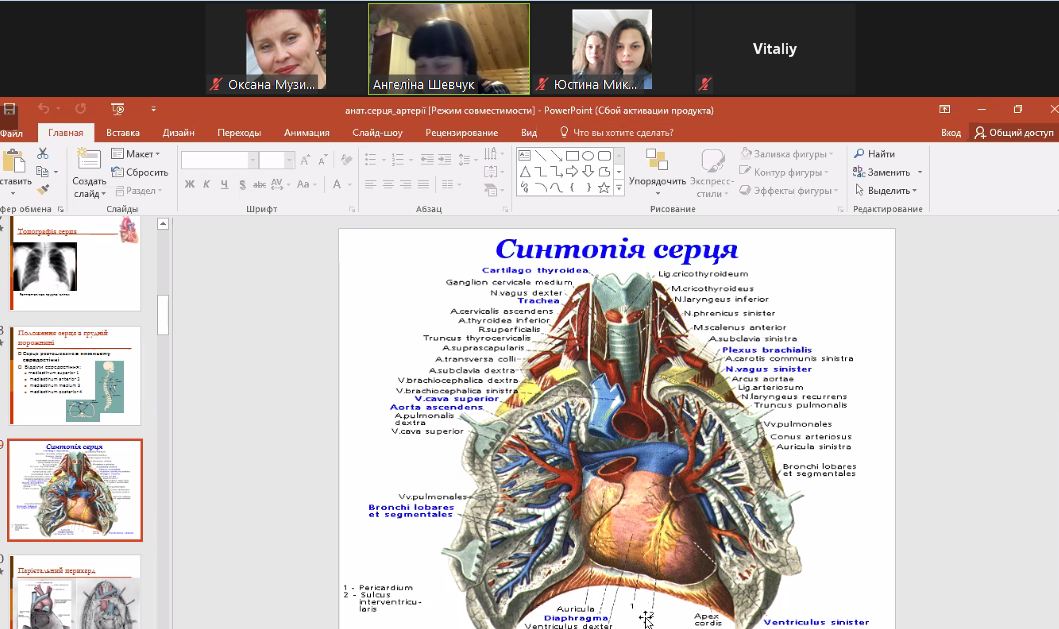Viewport: 1059px width, 629px height.
Task: Start slideshow from Quick Access toolbar icon
Action: coord(118,109)
